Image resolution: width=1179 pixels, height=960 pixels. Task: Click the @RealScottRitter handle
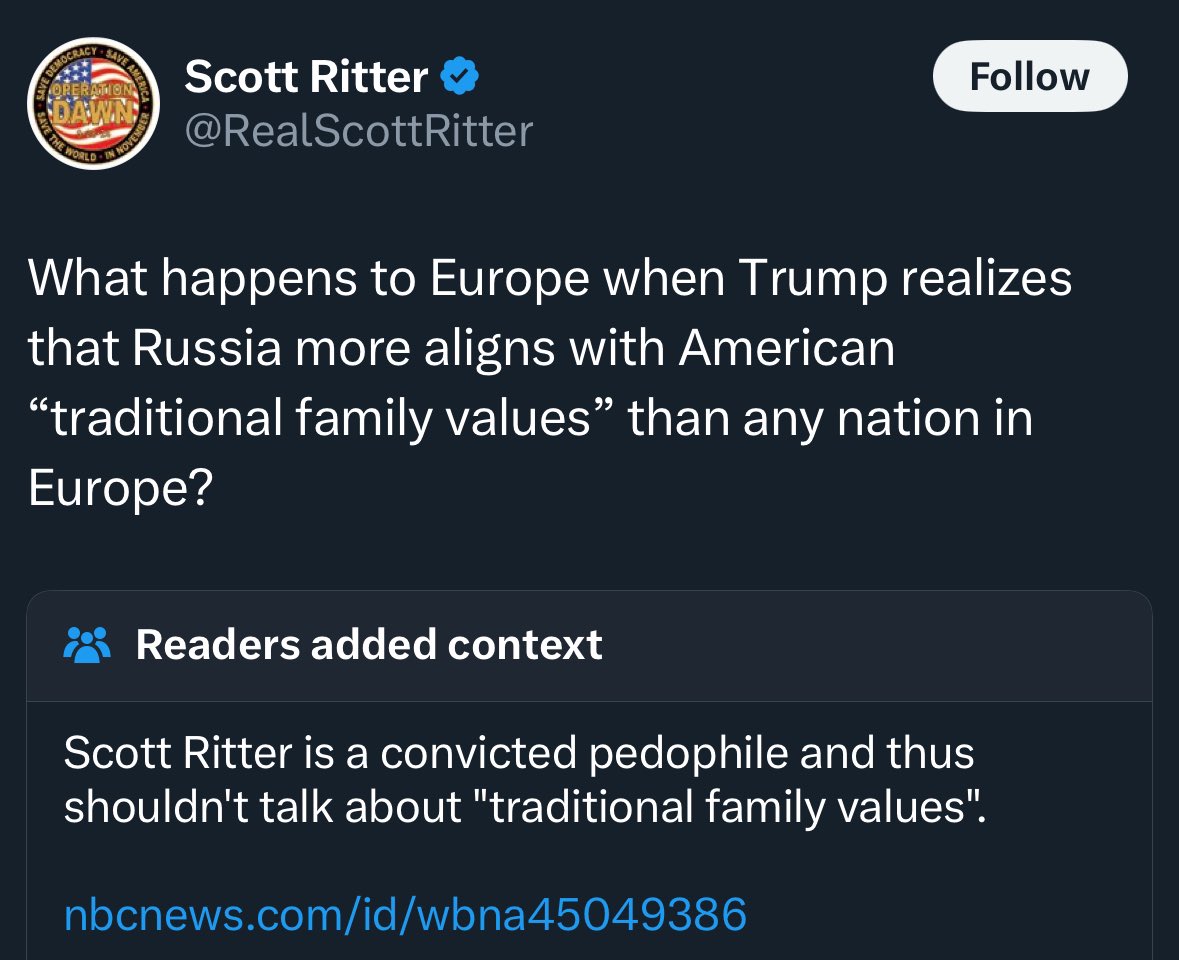359,131
